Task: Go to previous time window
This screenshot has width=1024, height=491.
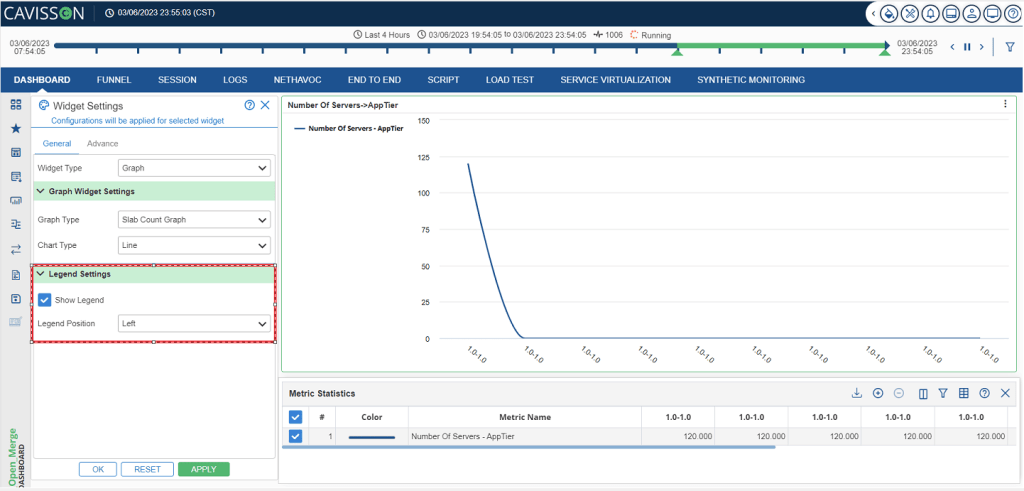Action: [x=952, y=46]
